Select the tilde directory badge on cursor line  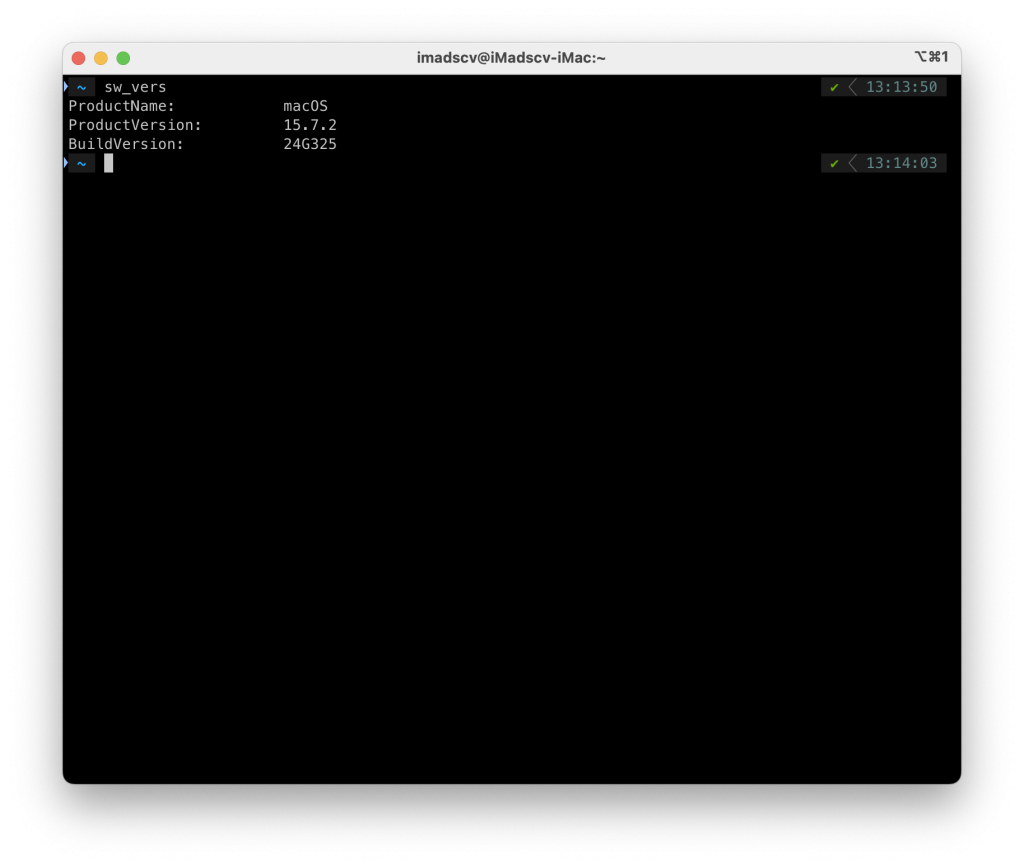pos(81,163)
